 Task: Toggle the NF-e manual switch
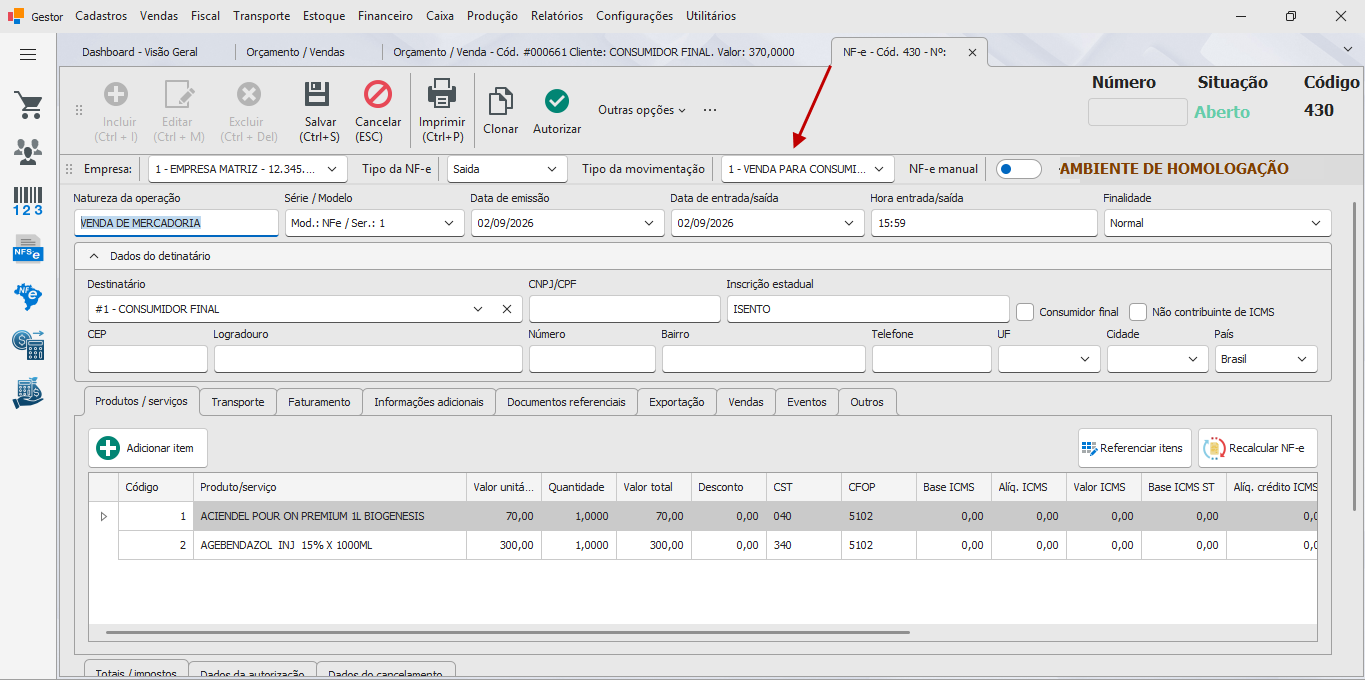1019,169
